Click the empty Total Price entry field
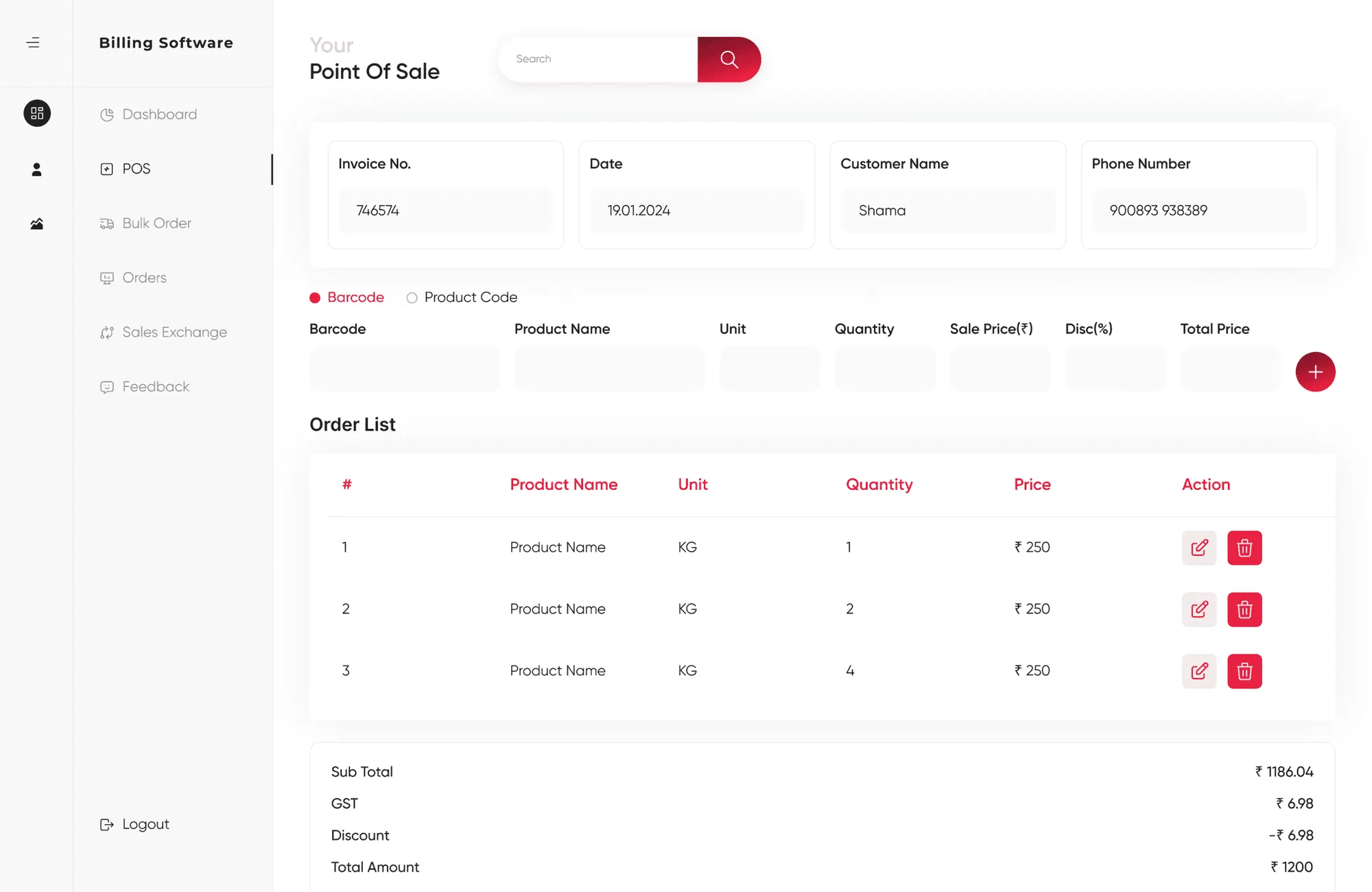This screenshot has height=892, width=1372. pos(1231,369)
